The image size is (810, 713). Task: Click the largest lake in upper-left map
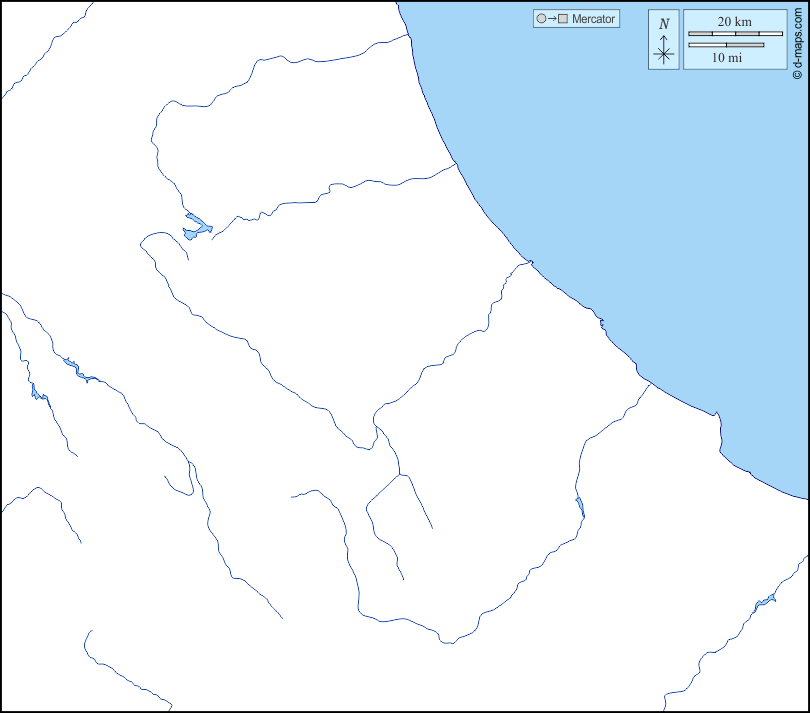(195, 227)
